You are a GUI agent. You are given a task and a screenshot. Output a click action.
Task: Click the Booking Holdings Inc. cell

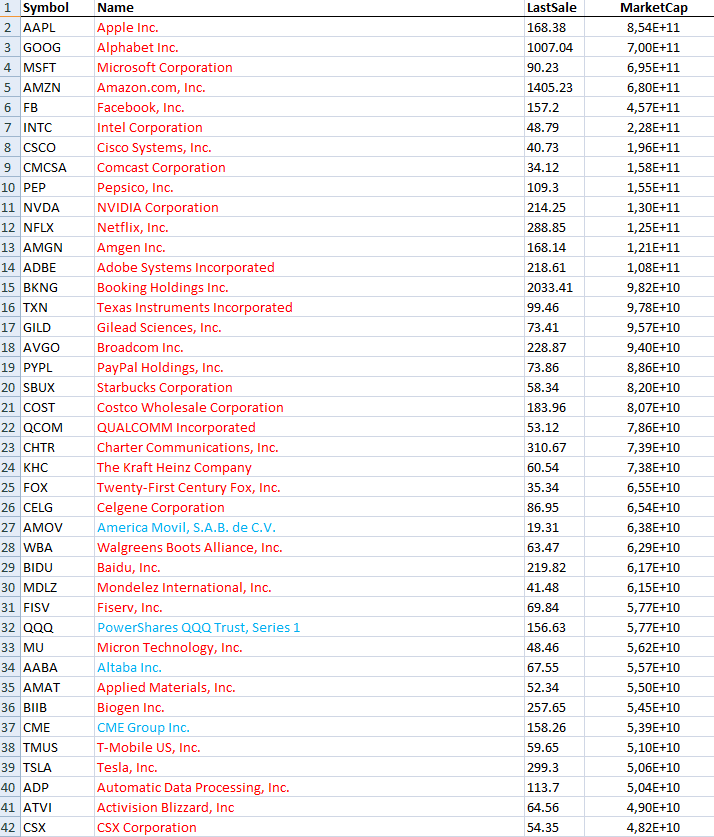pos(310,287)
